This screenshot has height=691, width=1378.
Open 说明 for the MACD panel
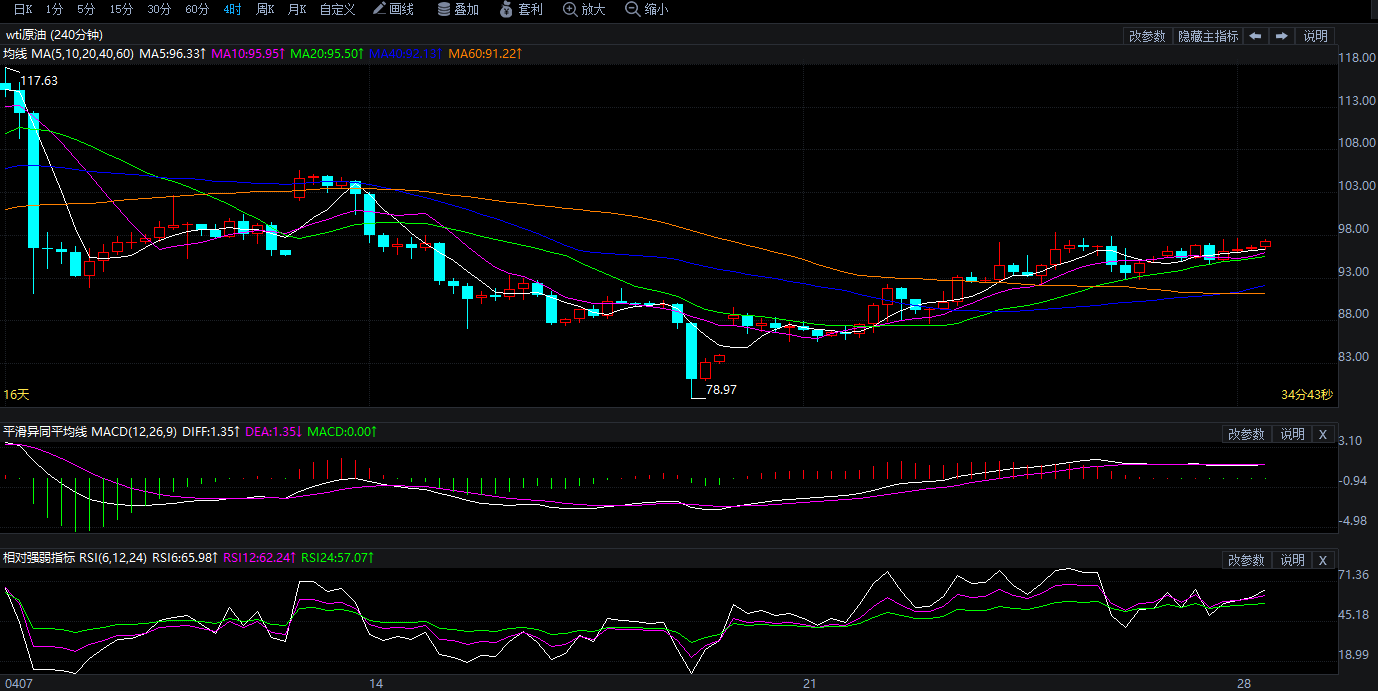[1292, 434]
